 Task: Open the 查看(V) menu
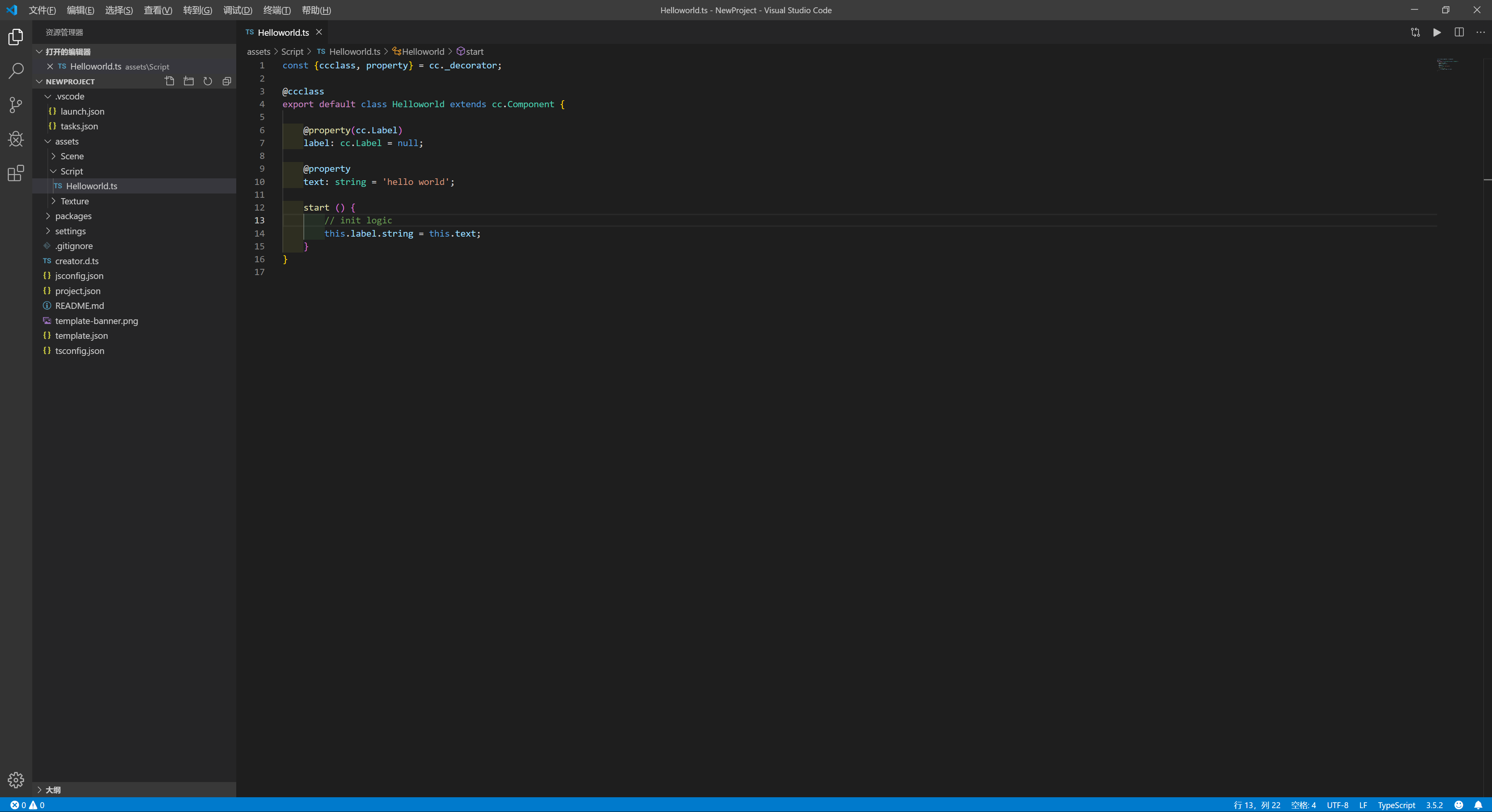[x=157, y=10]
